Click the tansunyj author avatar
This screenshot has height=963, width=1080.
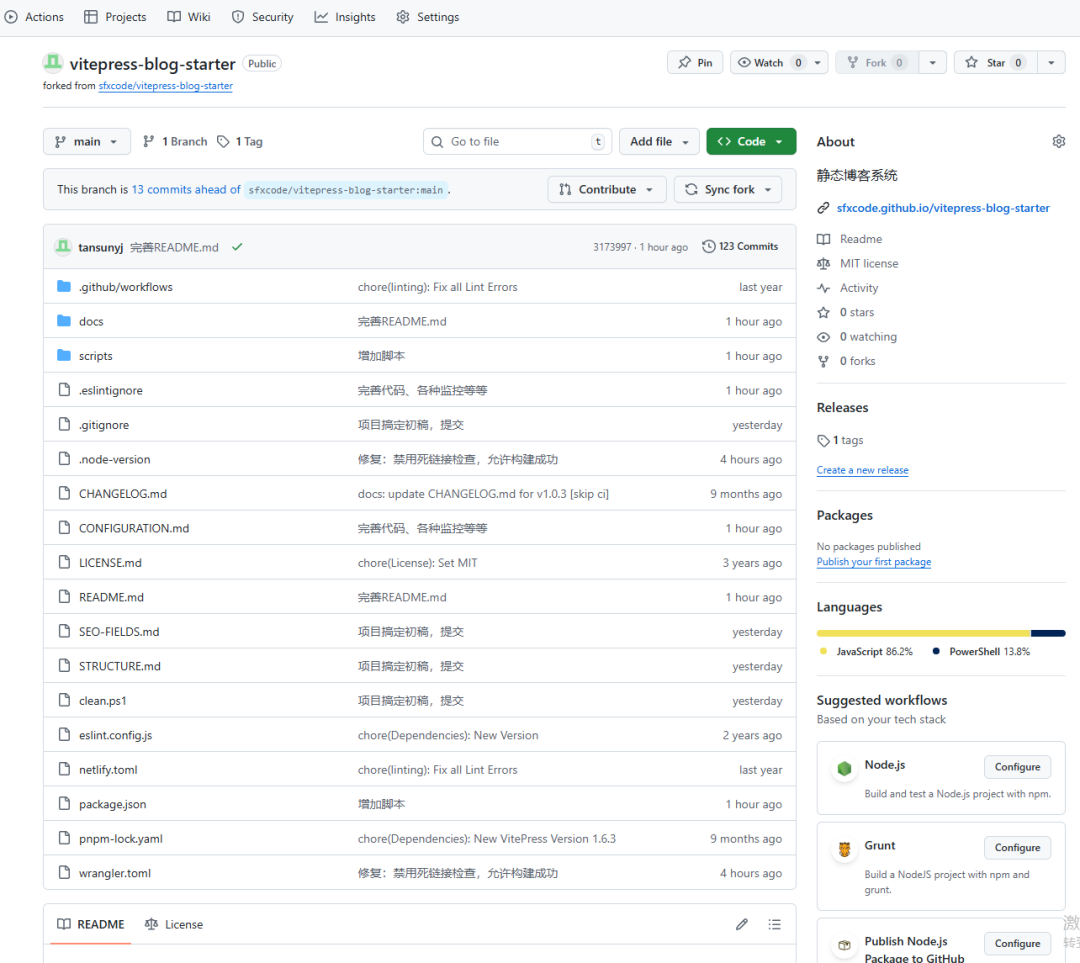coord(63,247)
